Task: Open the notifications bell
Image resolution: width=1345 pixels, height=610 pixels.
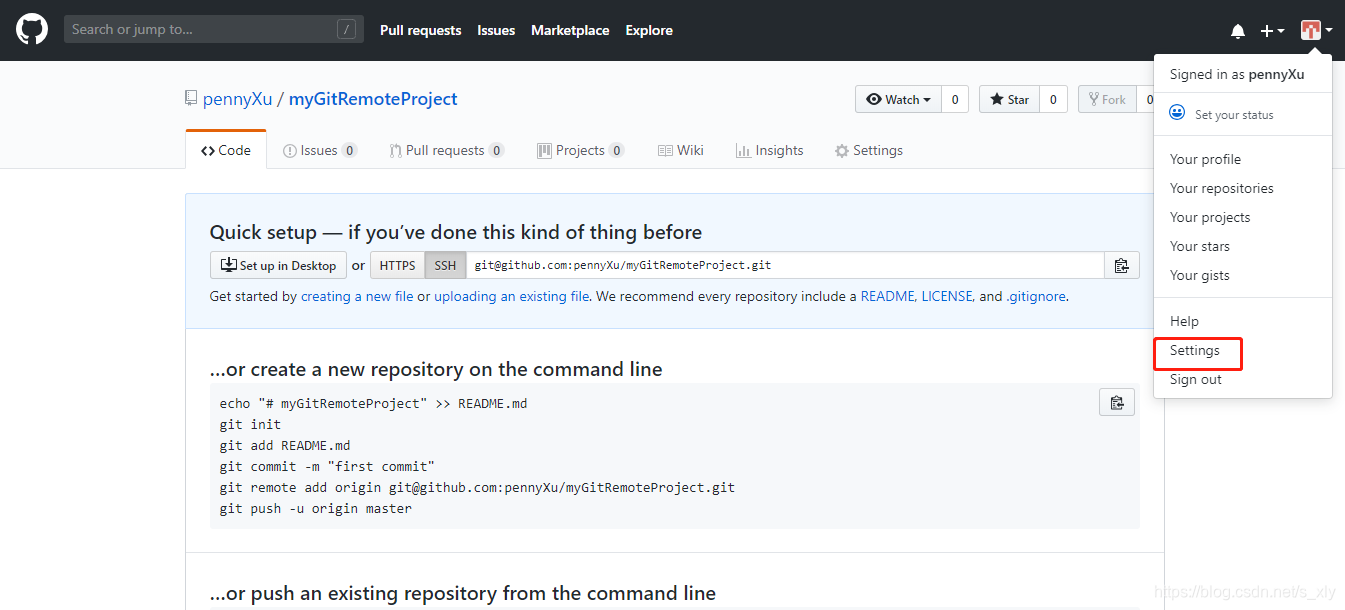Action: [x=1238, y=31]
